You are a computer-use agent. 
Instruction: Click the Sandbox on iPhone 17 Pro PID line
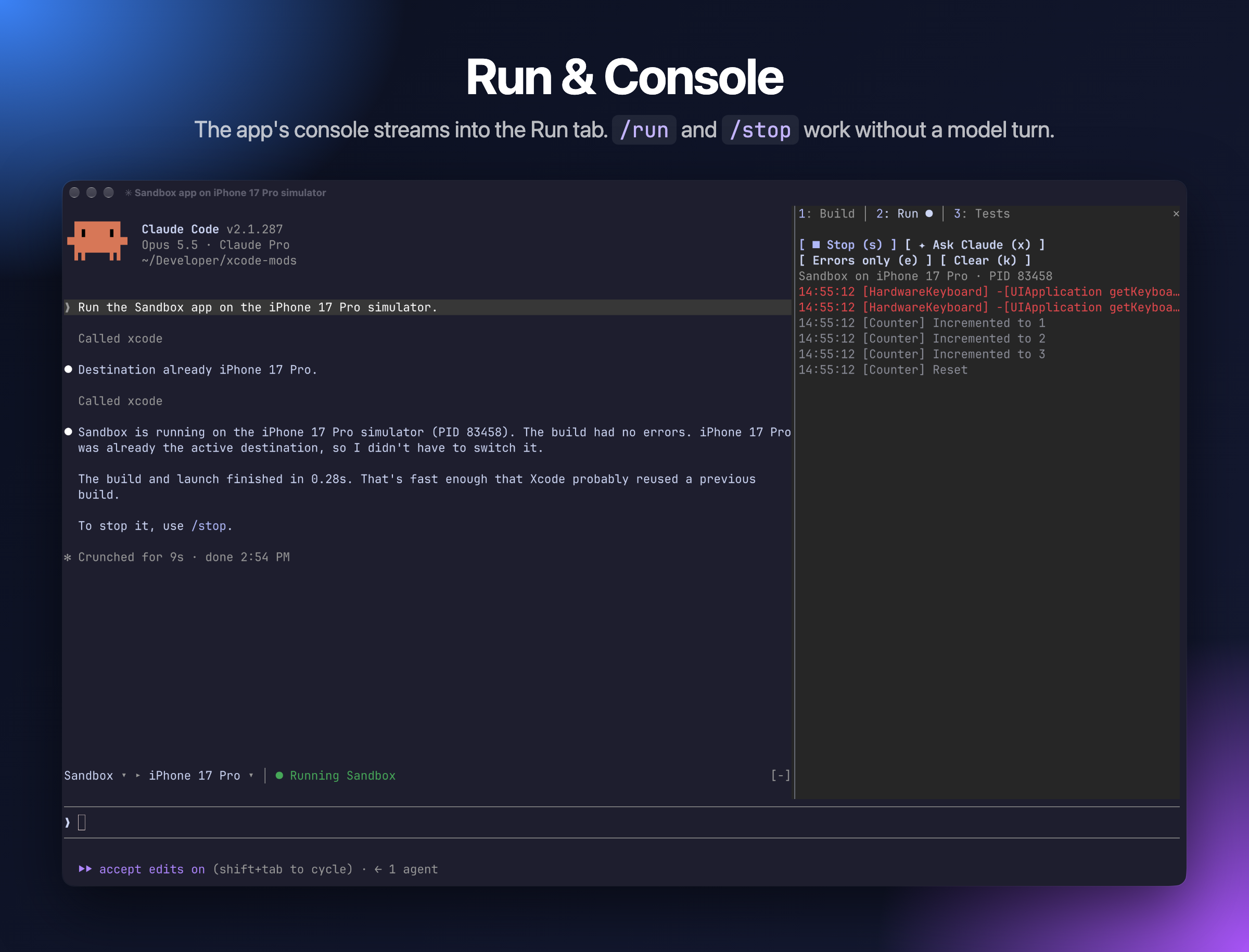click(925, 277)
